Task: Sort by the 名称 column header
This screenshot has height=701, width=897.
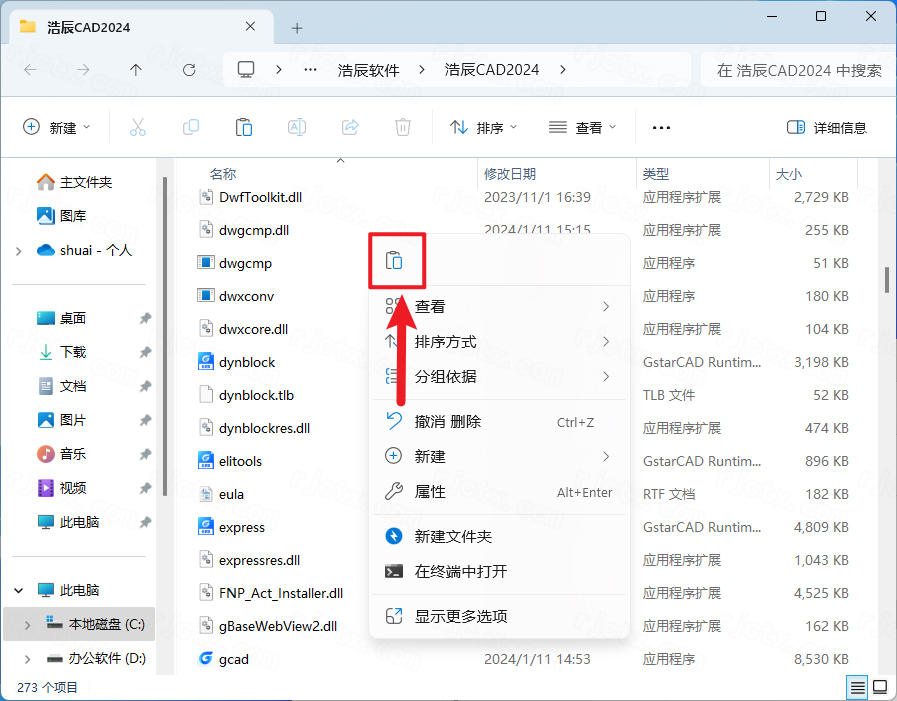Action: [223, 174]
